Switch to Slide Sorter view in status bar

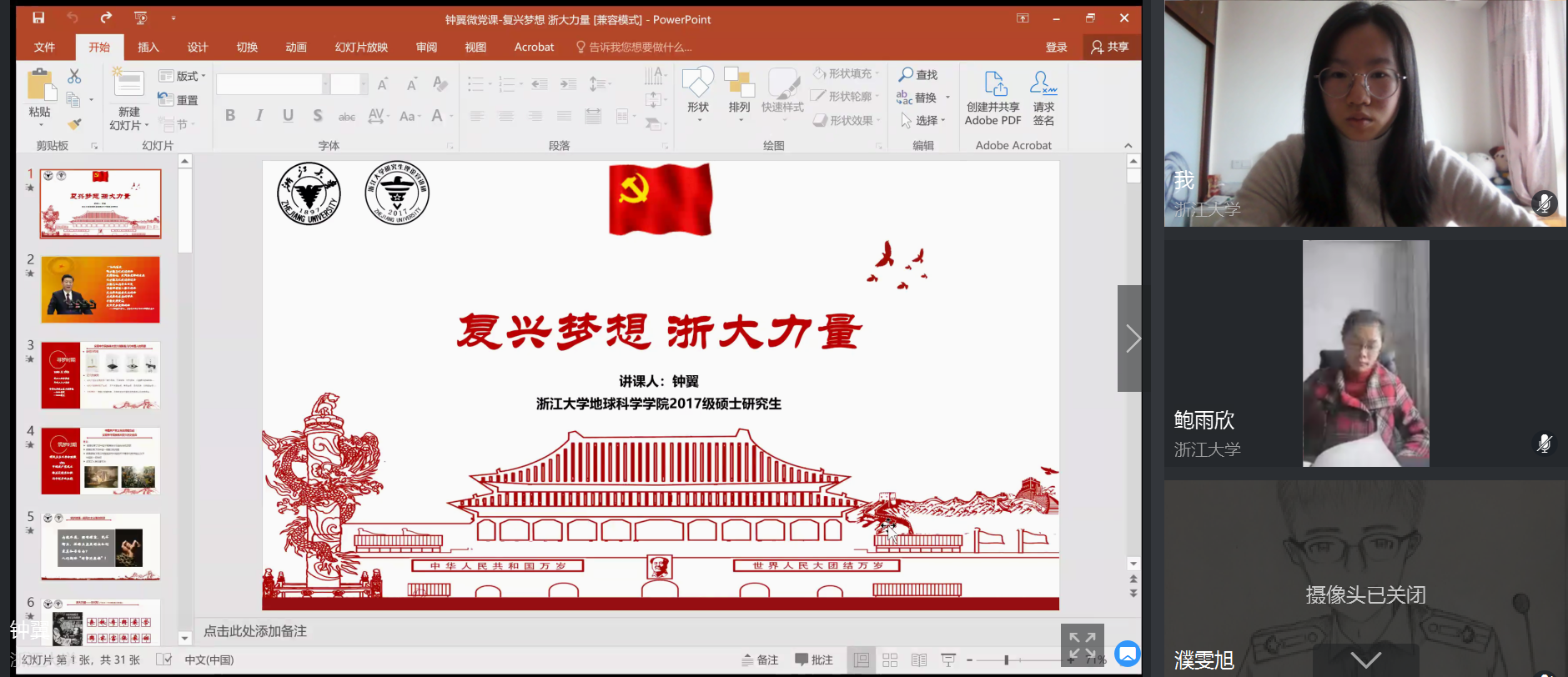(x=890, y=660)
